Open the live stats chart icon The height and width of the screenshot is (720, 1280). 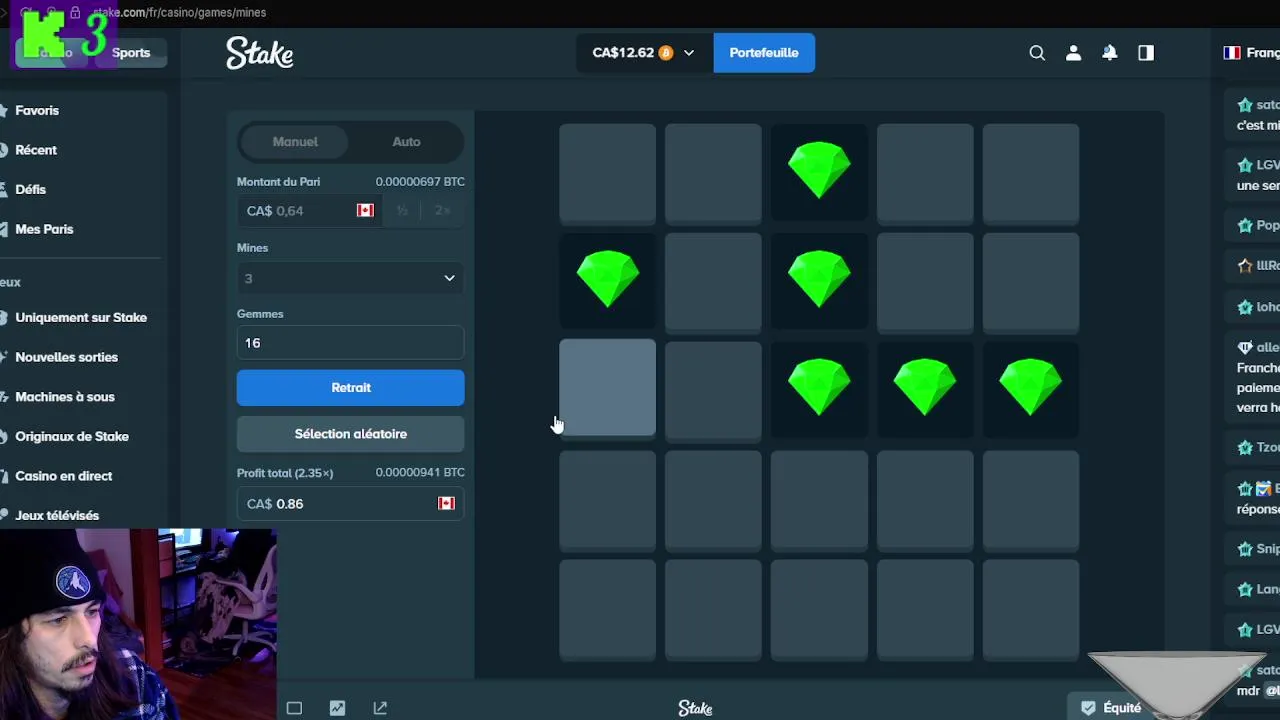click(337, 708)
